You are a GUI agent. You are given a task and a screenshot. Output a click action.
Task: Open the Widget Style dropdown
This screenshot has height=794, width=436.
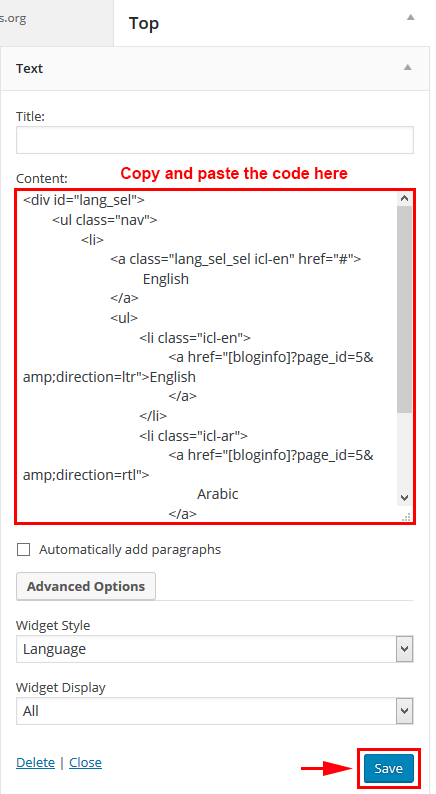[x=215, y=649]
